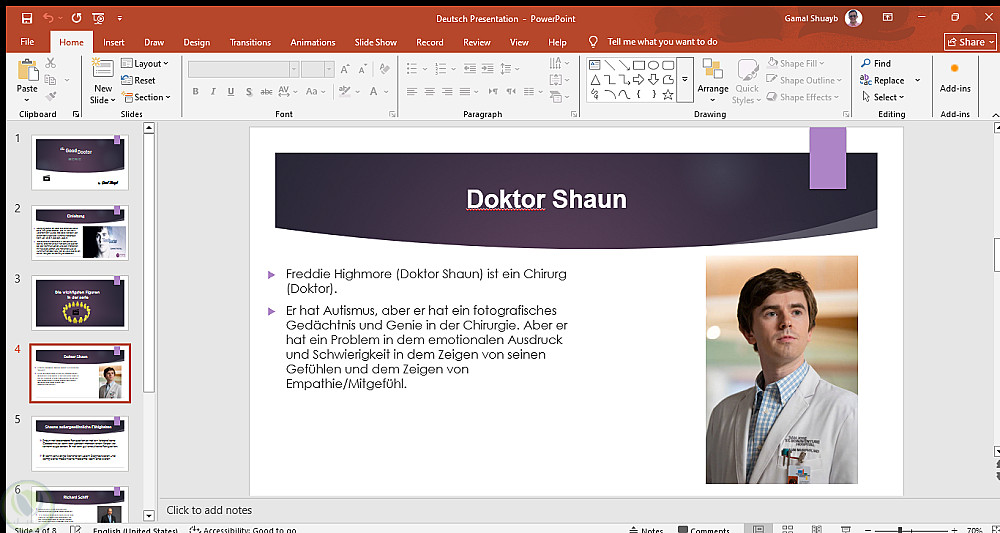Screen dimensions: 1000x533
Task: Insert a New Slide from the ribbon
Action: click(102, 70)
